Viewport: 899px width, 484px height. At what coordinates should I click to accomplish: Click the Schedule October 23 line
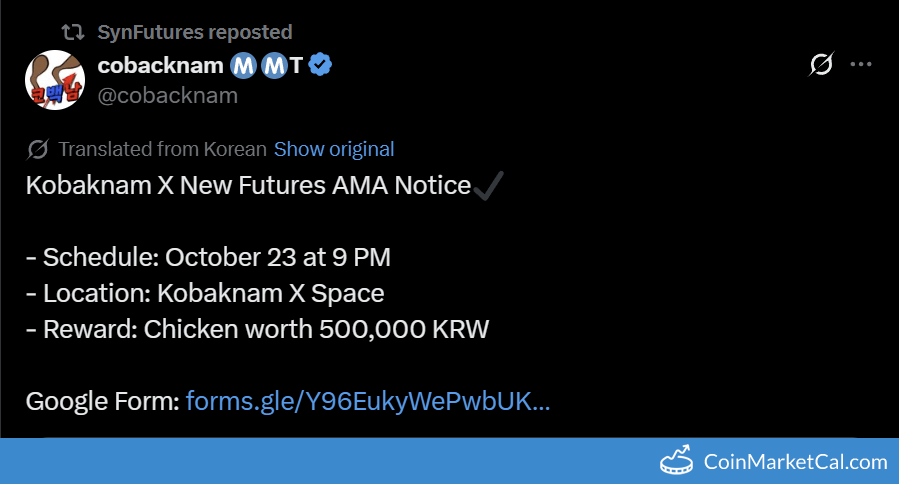click(x=208, y=257)
